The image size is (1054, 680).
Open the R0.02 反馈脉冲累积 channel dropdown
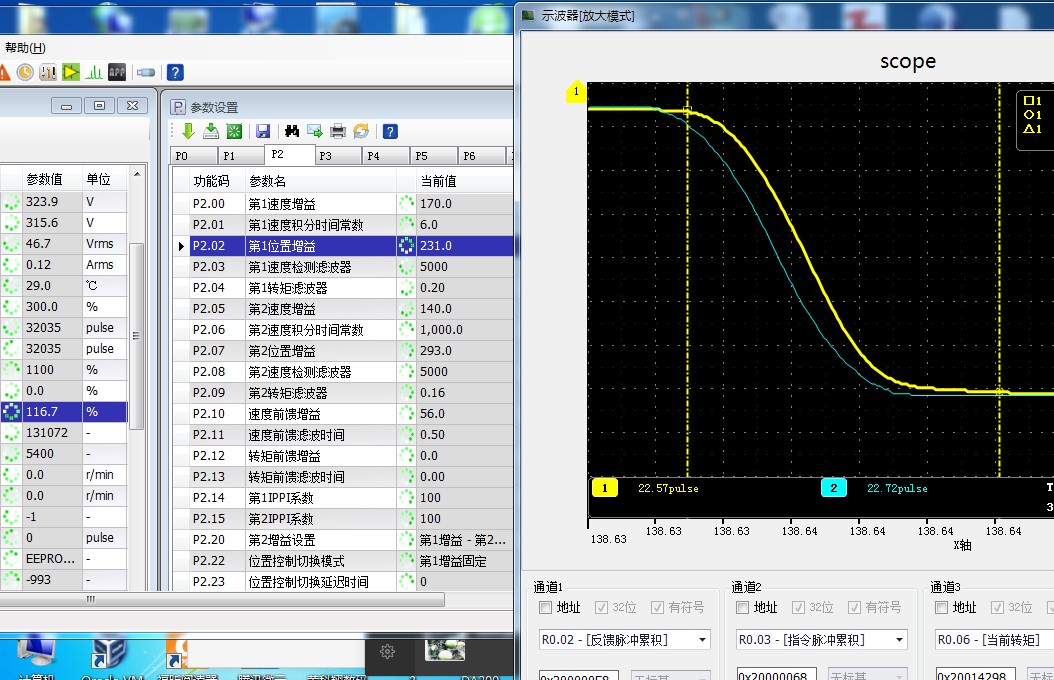coord(703,640)
